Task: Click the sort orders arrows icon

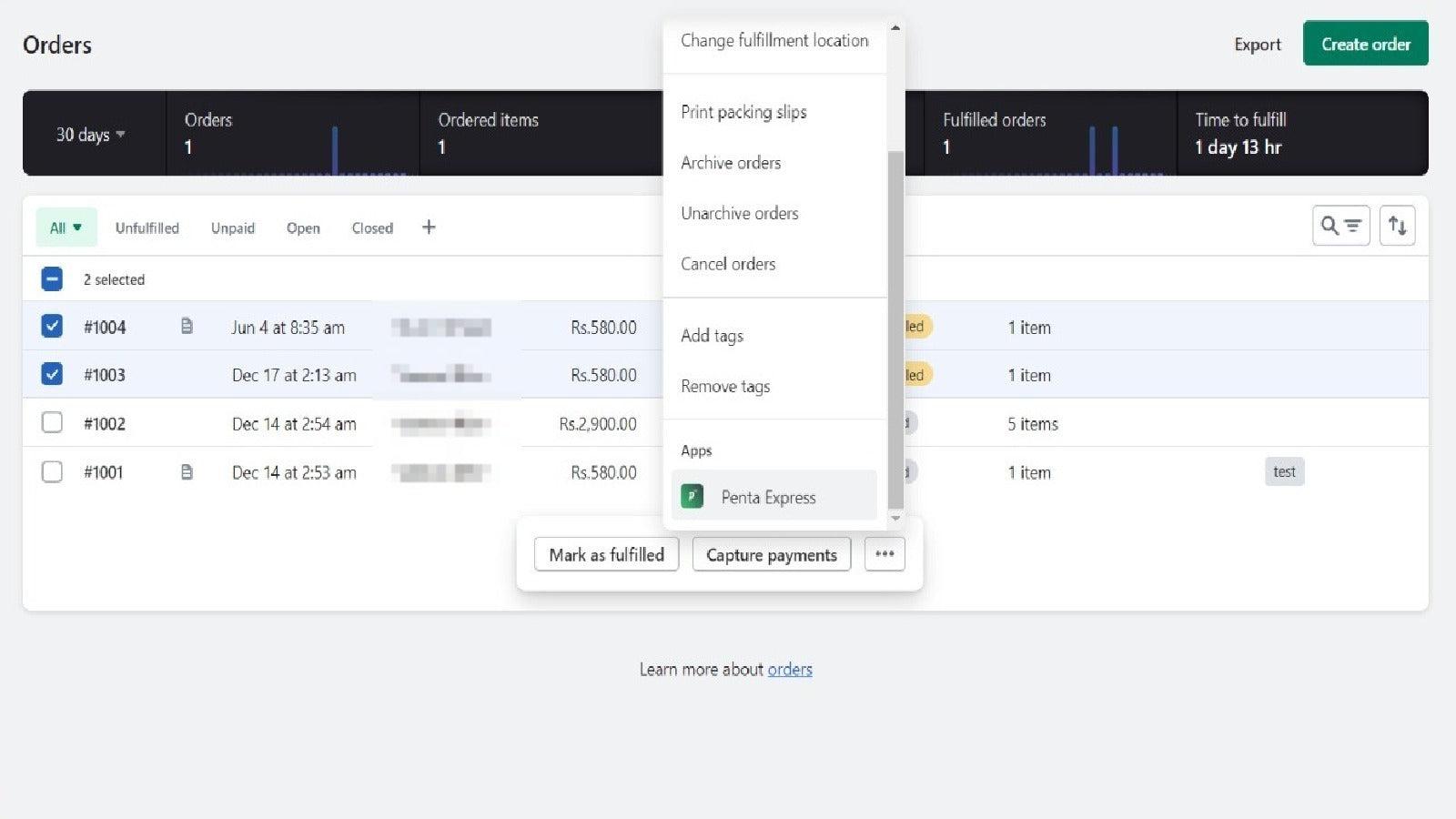Action: coord(1397,226)
